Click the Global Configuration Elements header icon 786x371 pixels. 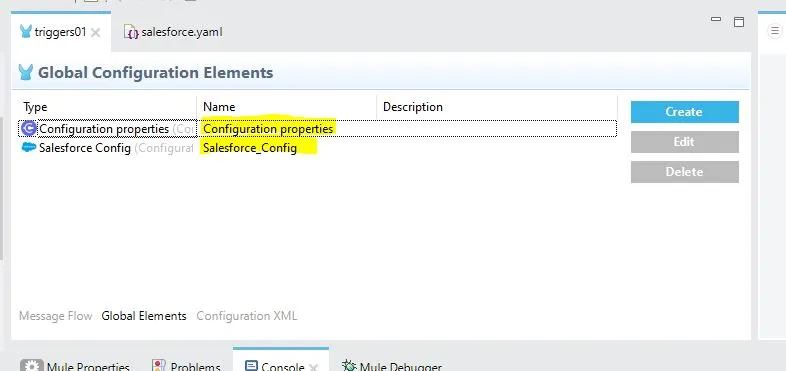tap(26, 73)
